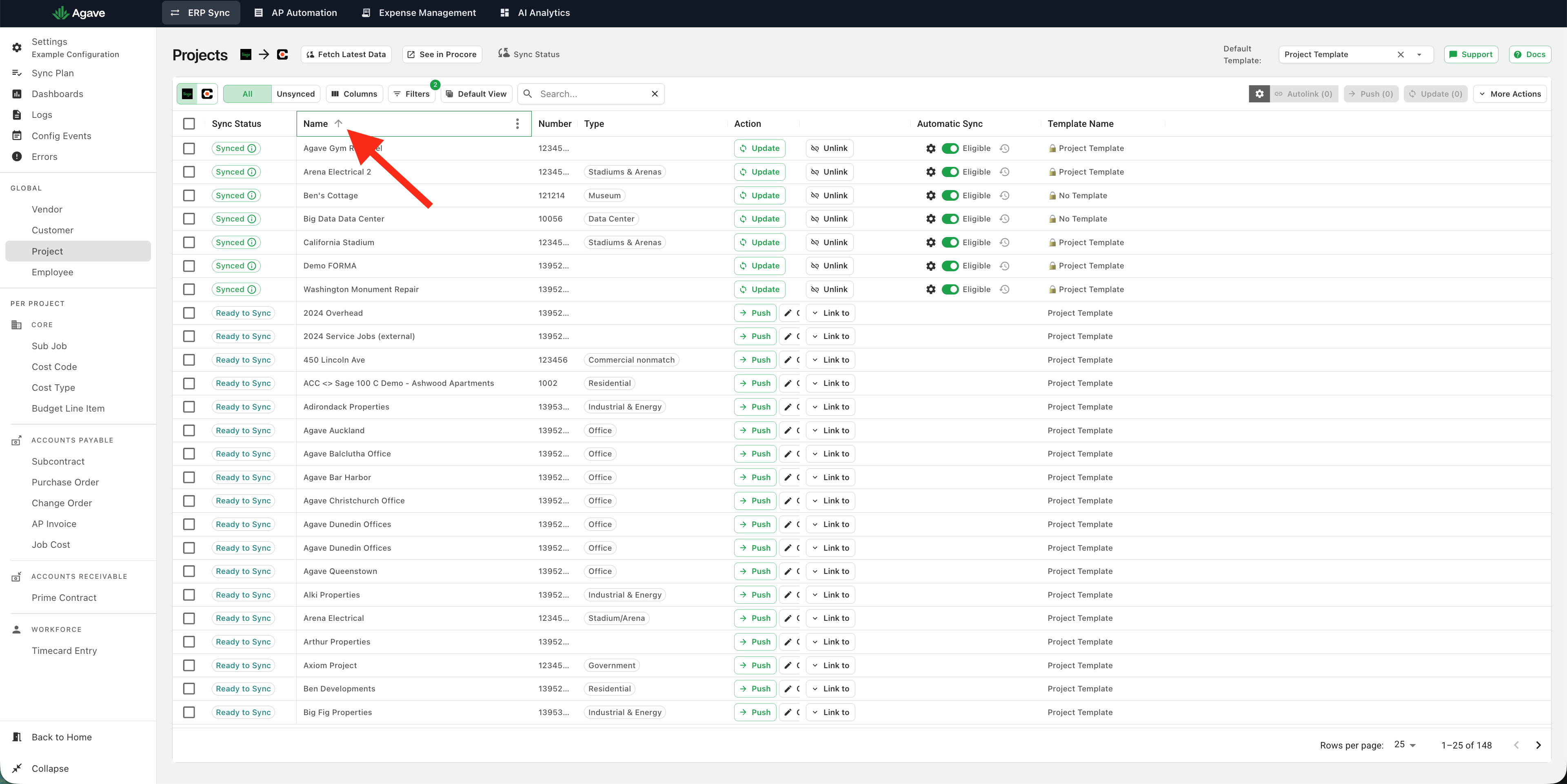The height and width of the screenshot is (784, 1567).
Task: Select the Procore source icon in table toolbar
Action: (207, 94)
